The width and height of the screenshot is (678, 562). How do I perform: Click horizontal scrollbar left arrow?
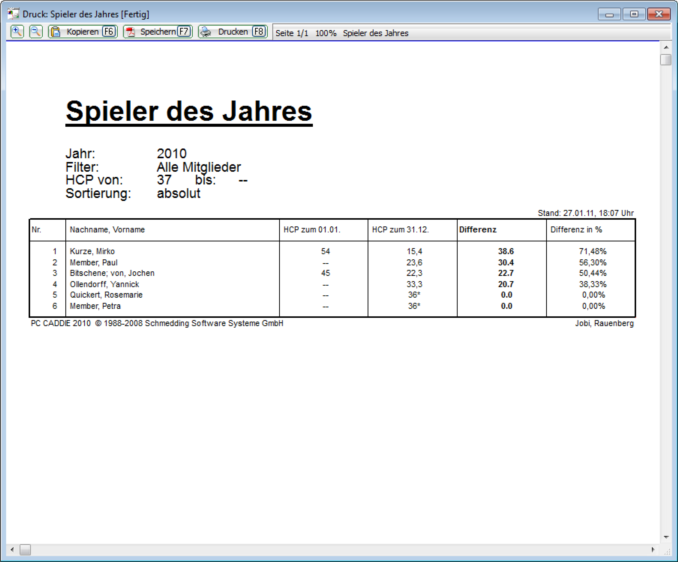[12, 549]
